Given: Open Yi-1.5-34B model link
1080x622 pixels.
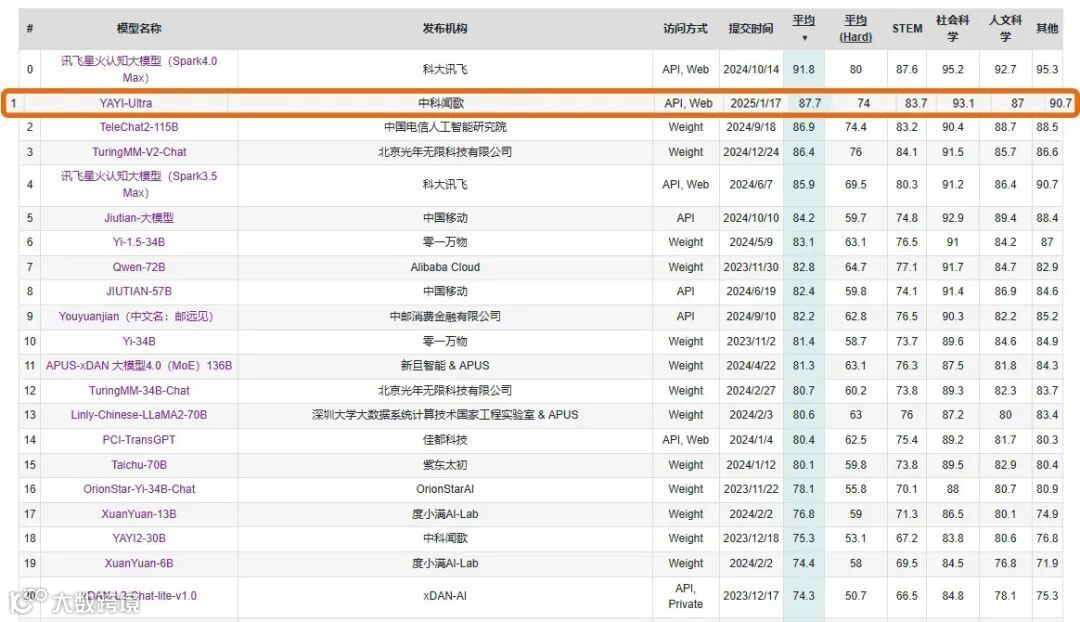Looking at the screenshot, I should coord(139,242).
